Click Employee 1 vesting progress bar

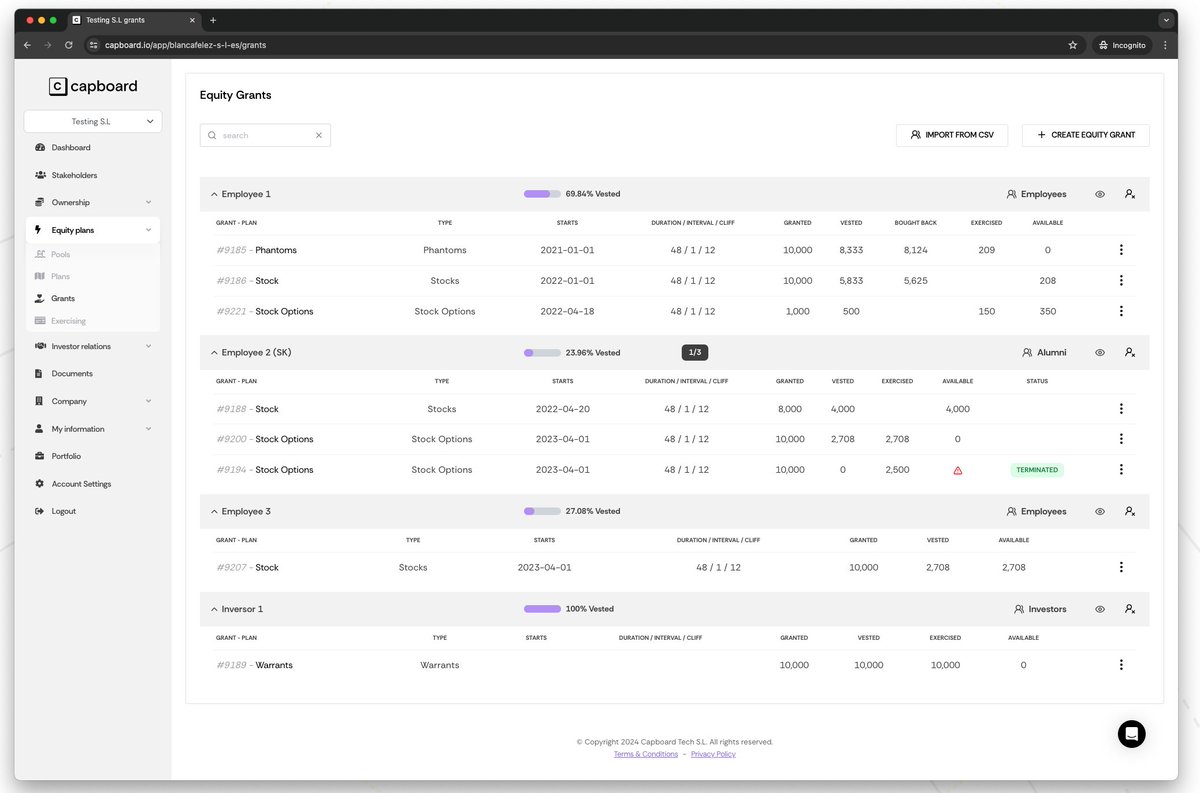click(542, 194)
